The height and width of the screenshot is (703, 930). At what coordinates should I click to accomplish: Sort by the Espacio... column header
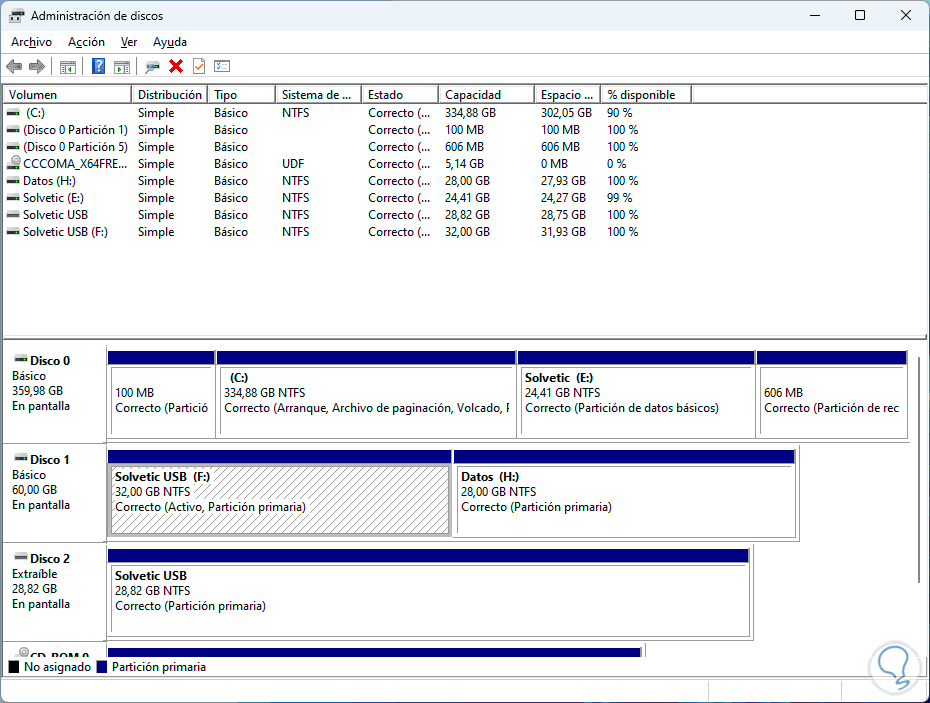pyautogui.click(x=568, y=95)
